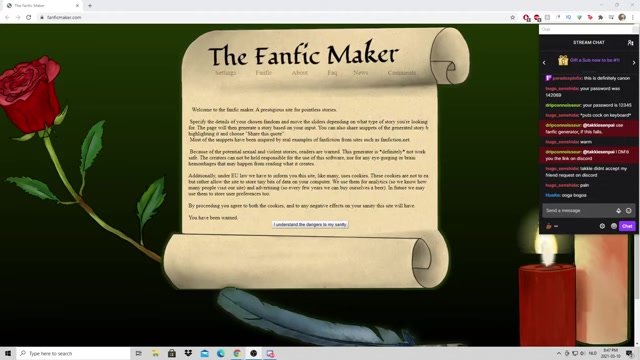Switch to Google Chrome on the taskbar

pyautogui.click(x=237, y=353)
